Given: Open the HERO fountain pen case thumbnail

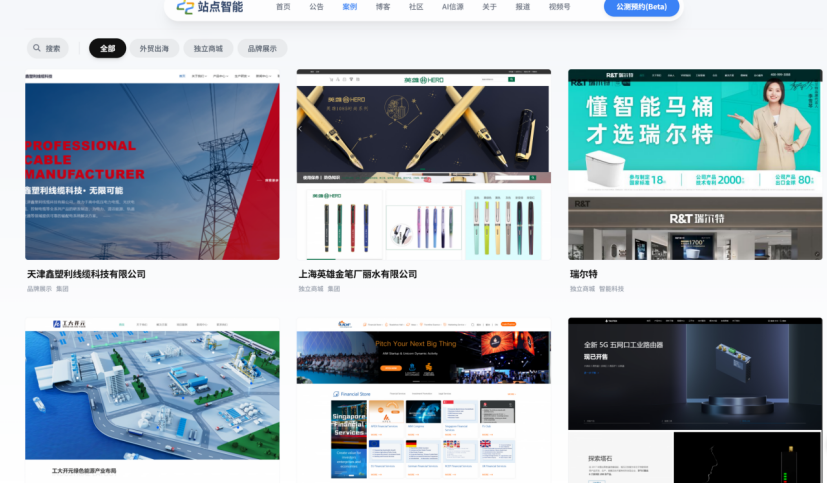Looking at the screenshot, I should coord(424,165).
